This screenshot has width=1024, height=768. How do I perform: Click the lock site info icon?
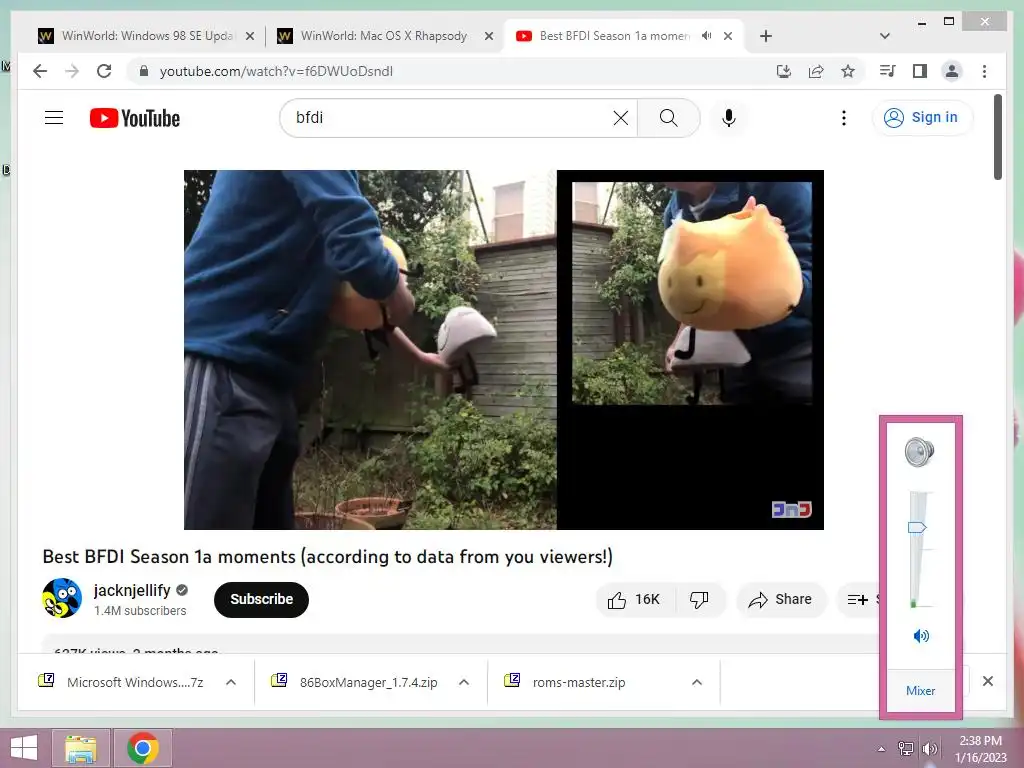(x=144, y=71)
